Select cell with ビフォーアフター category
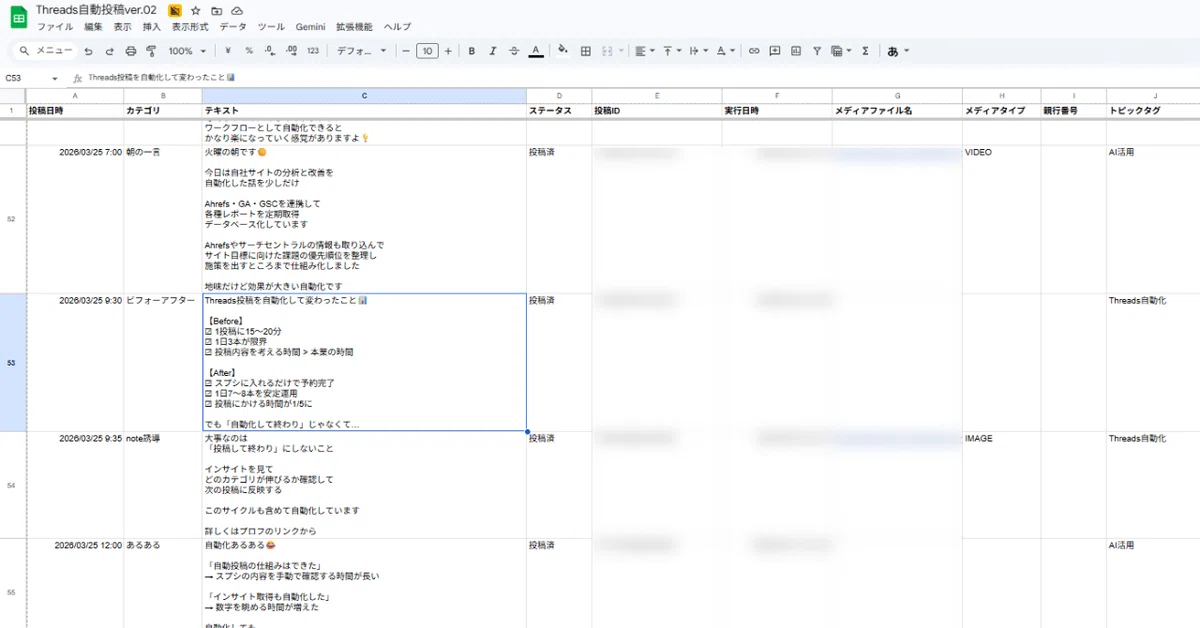The height and width of the screenshot is (628, 1200). click(x=163, y=363)
